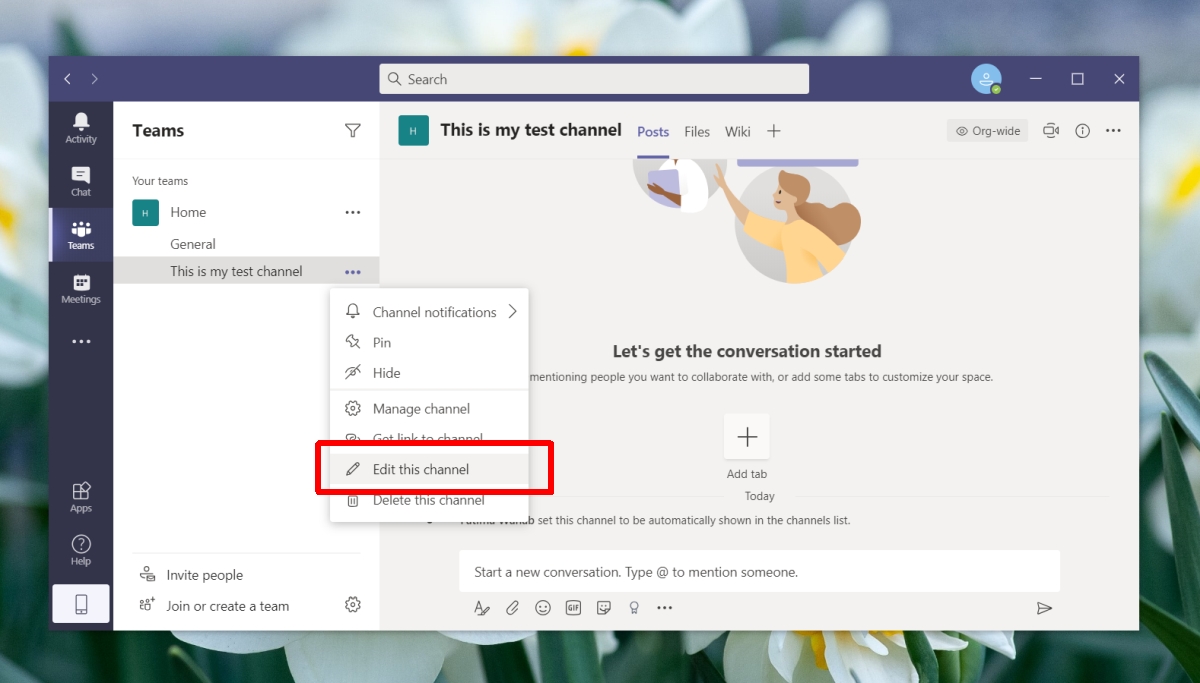1200x683 pixels.
Task: Open channel header more options ellipsis
Action: pos(1113,131)
